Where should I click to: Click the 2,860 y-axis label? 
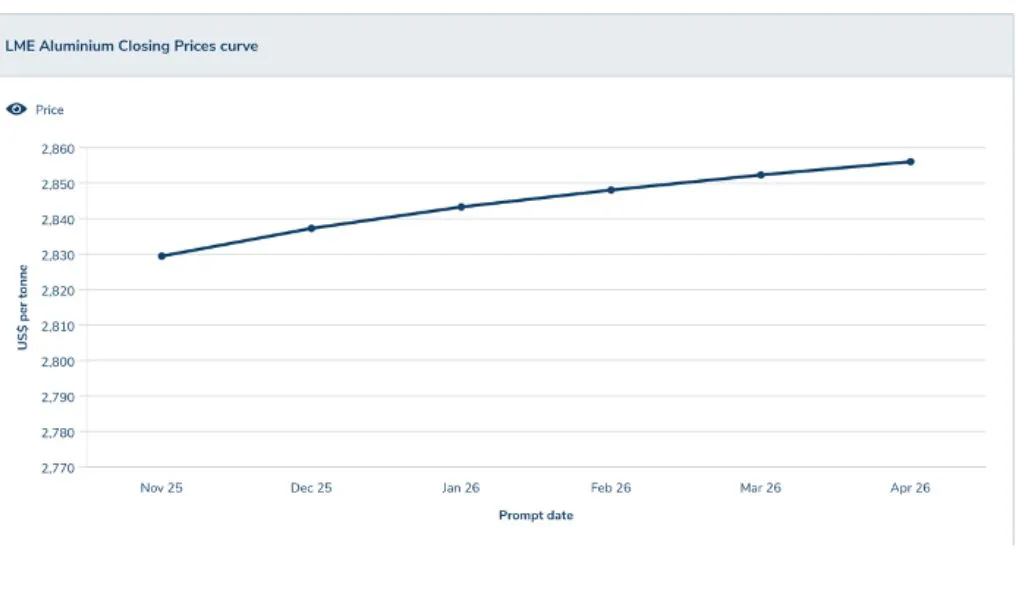tap(57, 149)
